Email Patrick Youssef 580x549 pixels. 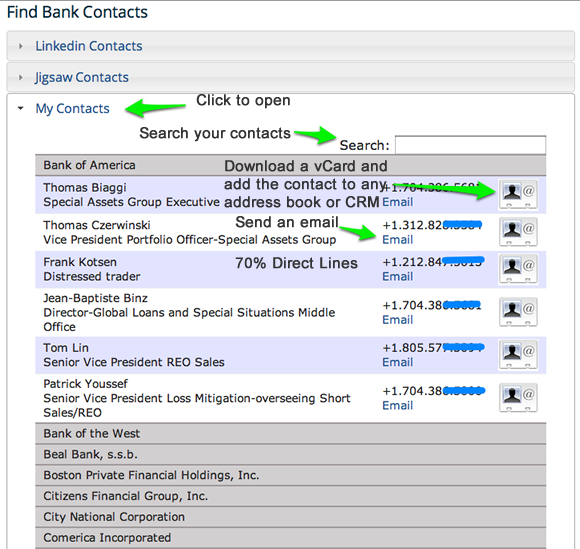coord(397,405)
